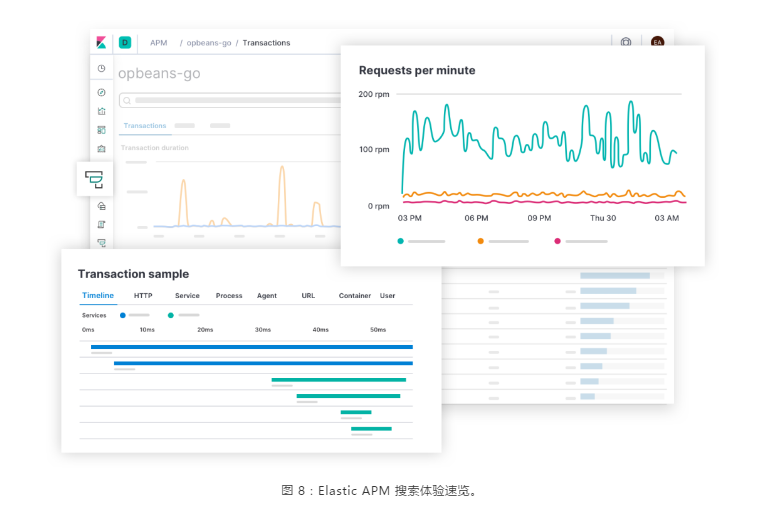Open the help icon in the top right header

(x=626, y=42)
